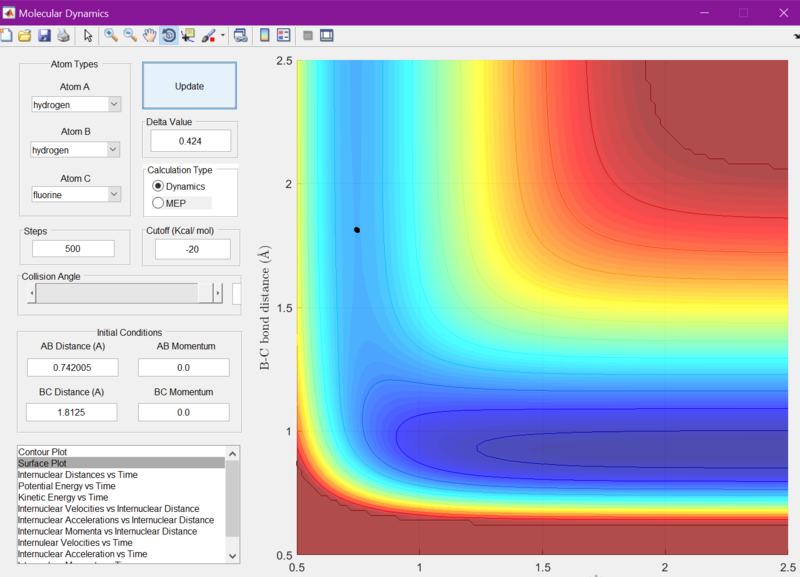Click the Delta Value input field
The height and width of the screenshot is (577, 800).
point(190,141)
